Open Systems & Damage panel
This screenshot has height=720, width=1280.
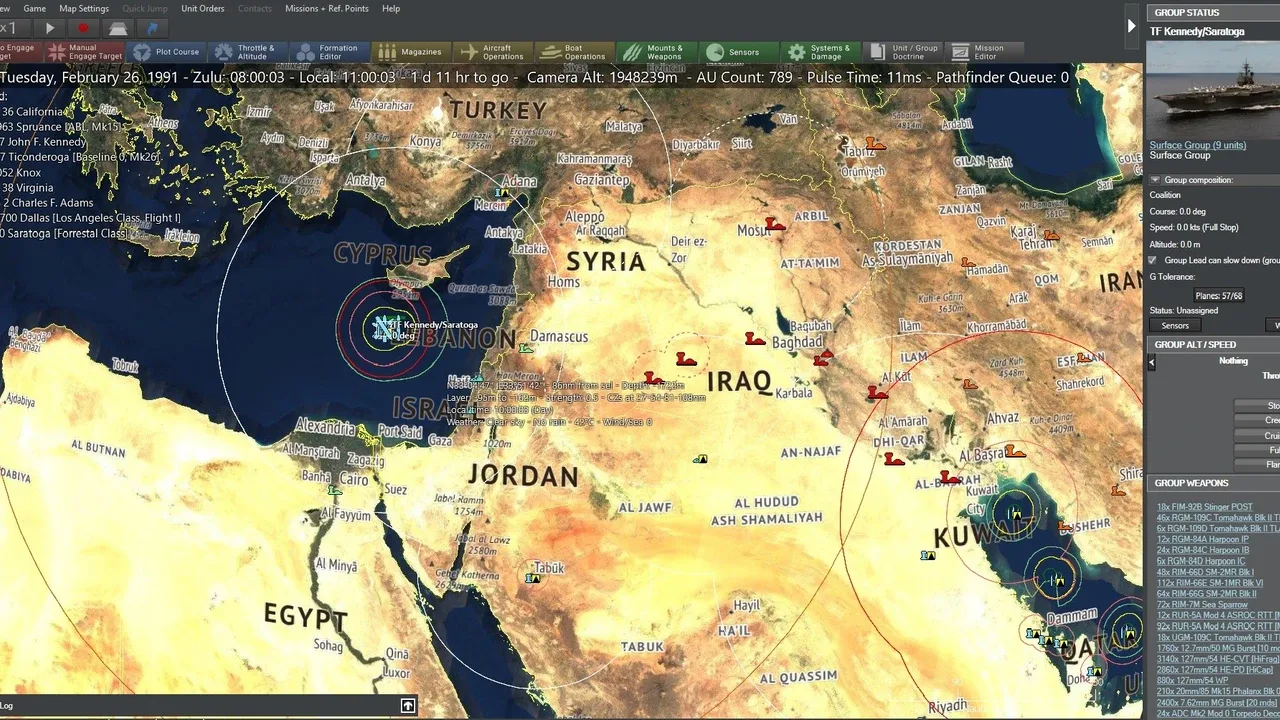(x=817, y=52)
